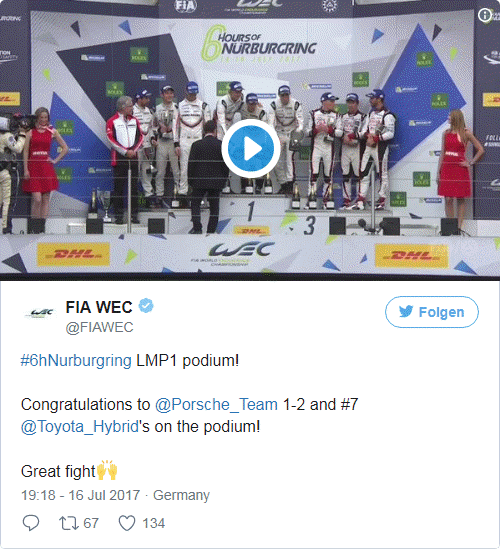Click the Germany location label

tap(181, 495)
